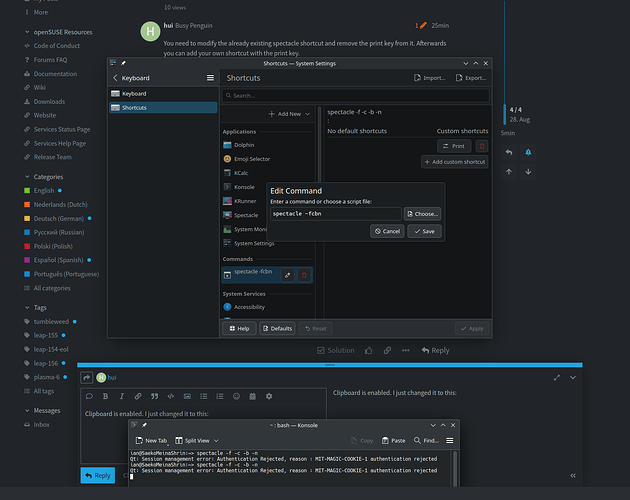This screenshot has width=630, height=500.
Task: Click the timeline scroller showing 4 / 4
Action: coord(516,114)
